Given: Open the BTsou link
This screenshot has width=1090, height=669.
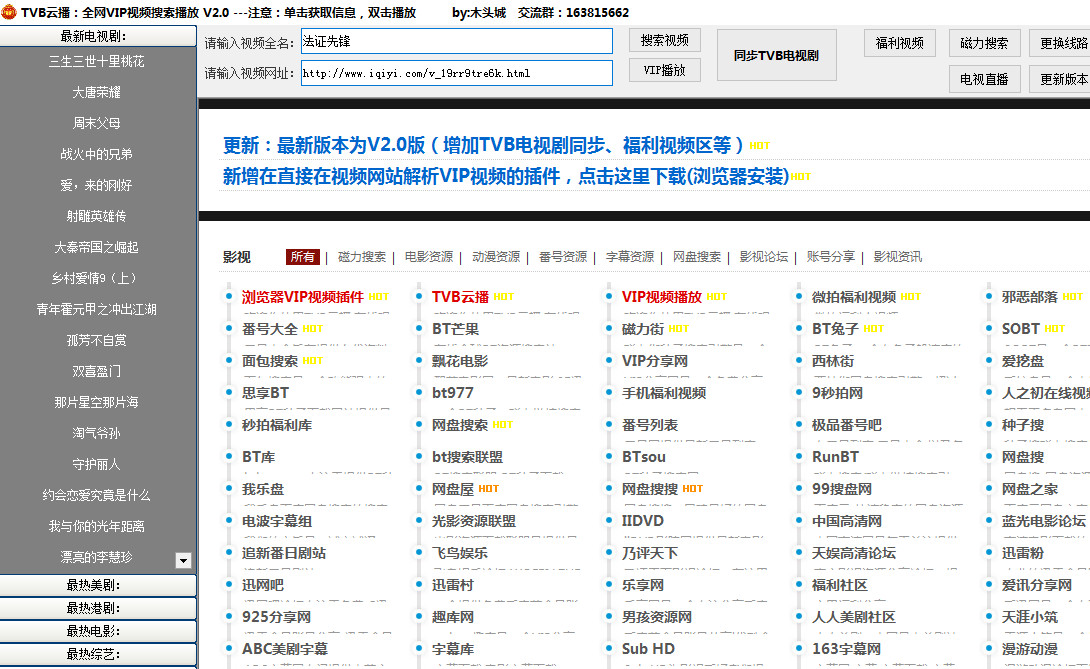Looking at the screenshot, I should pyautogui.click(x=644, y=457).
